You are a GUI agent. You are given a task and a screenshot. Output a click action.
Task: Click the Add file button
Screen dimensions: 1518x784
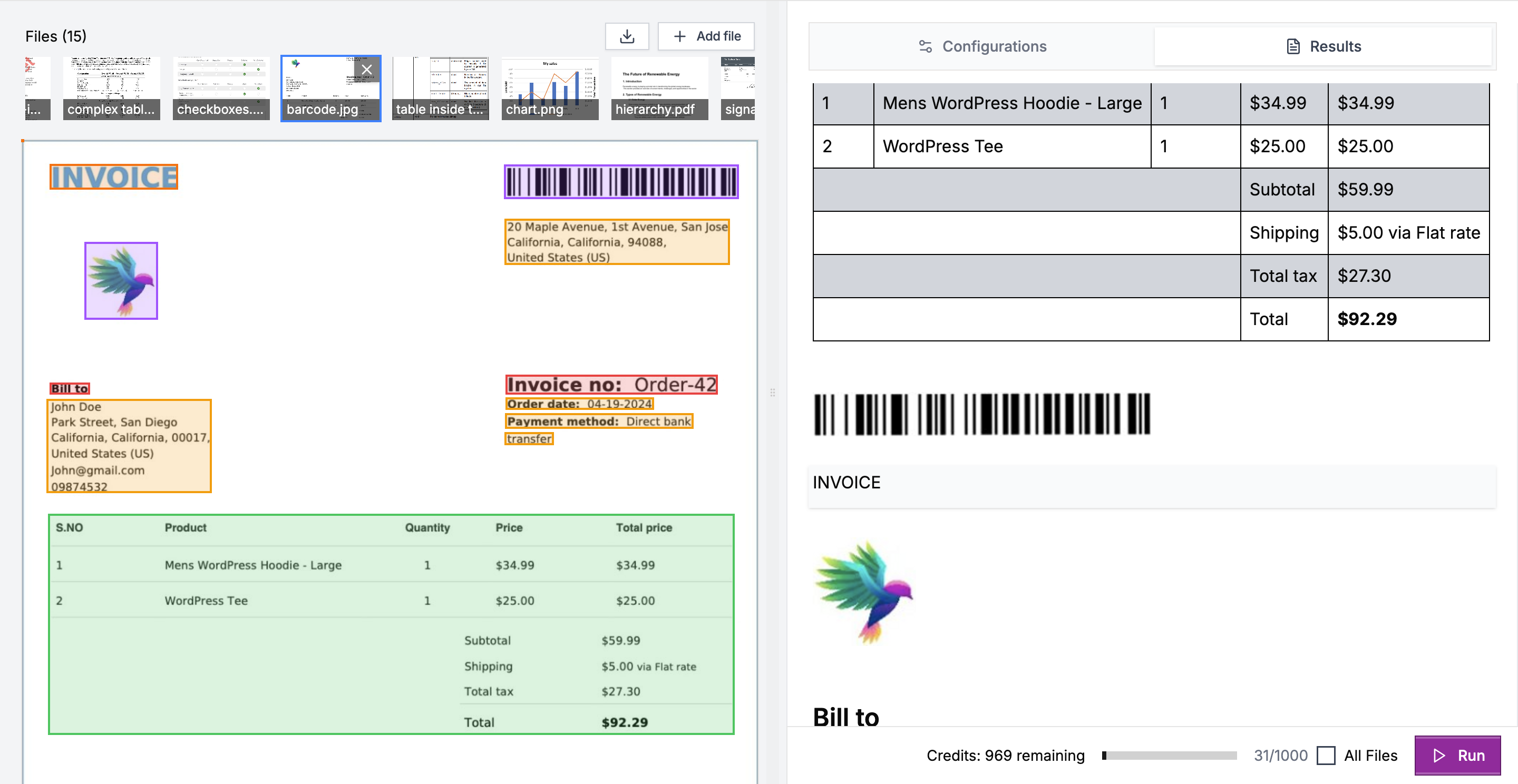coord(705,36)
